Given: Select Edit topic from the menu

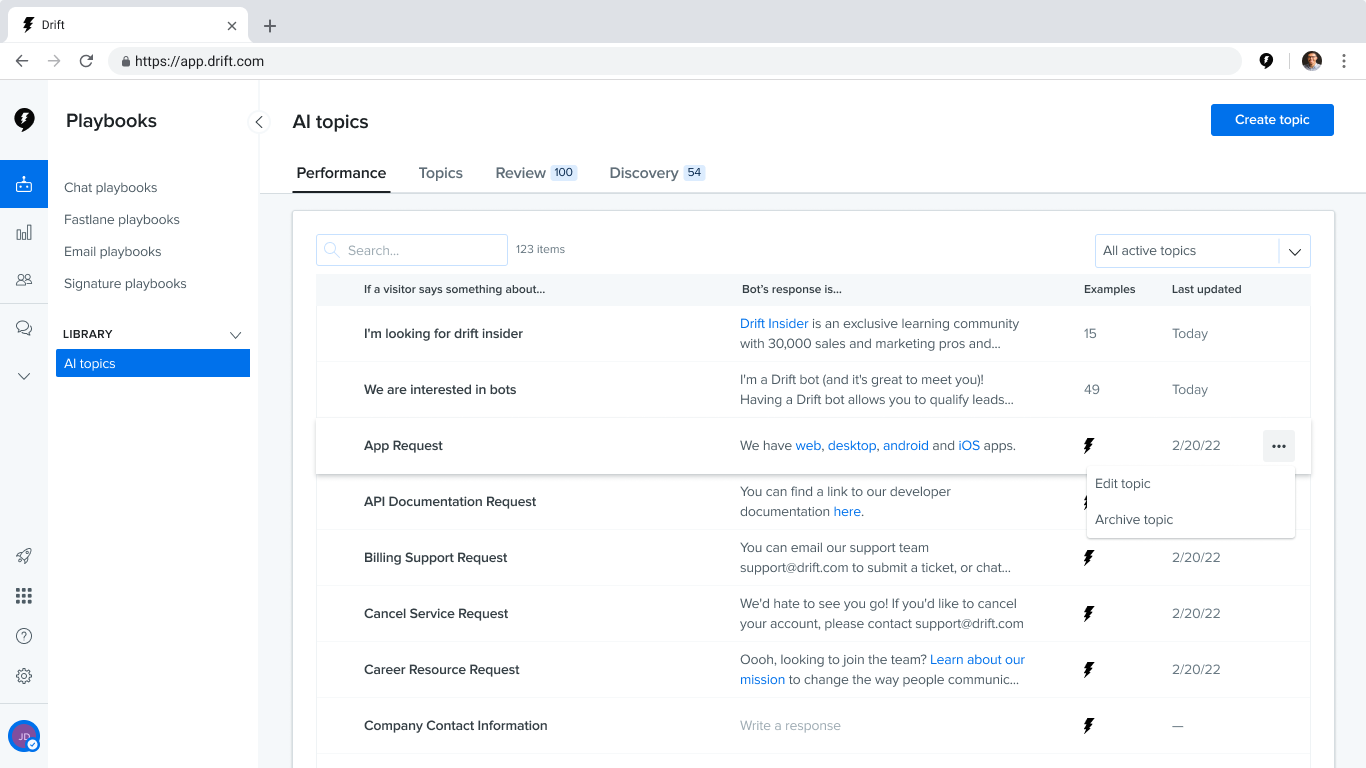Looking at the screenshot, I should pos(1191,484).
